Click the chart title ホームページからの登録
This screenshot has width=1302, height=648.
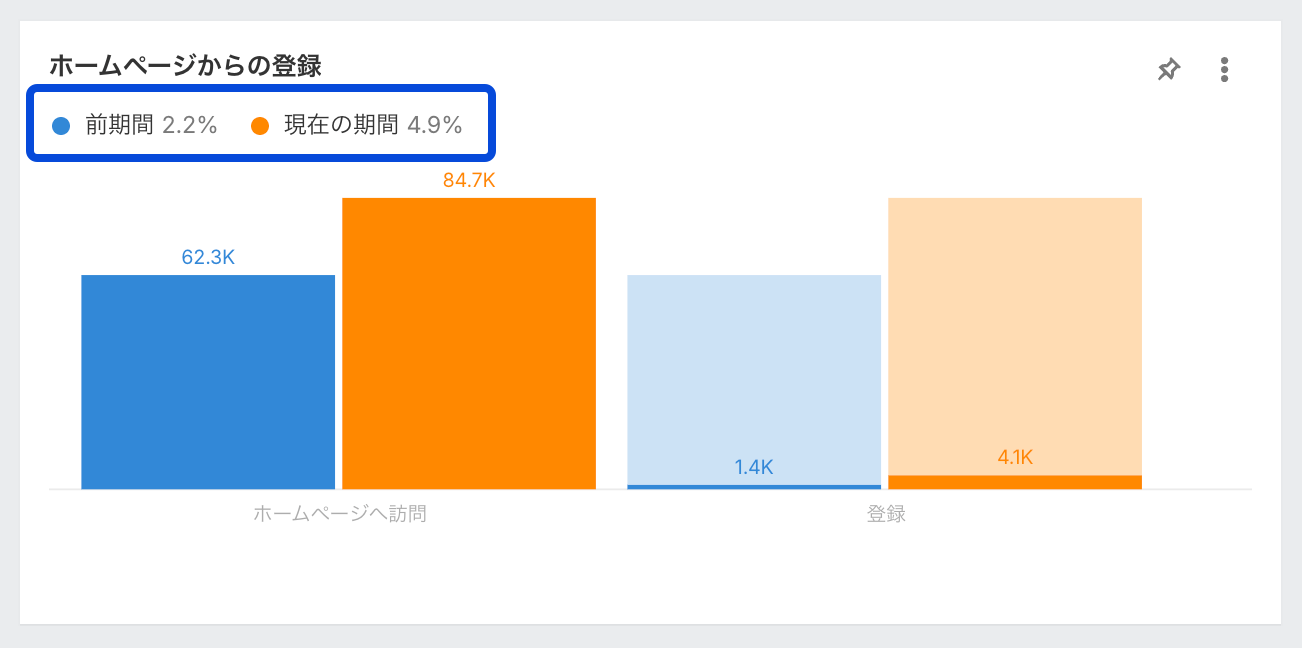click(x=185, y=66)
